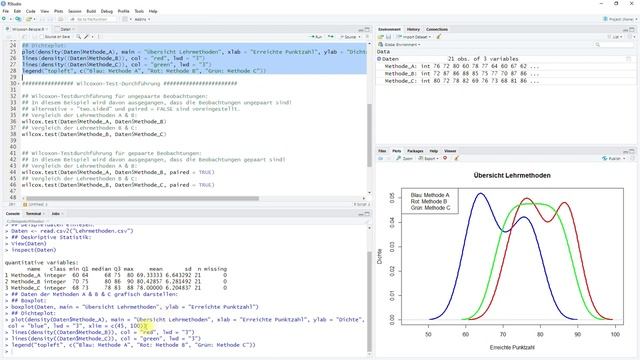The height and width of the screenshot is (360, 640).
Task: Click the load workspace icon in Environment pane
Action: (x=381, y=37)
